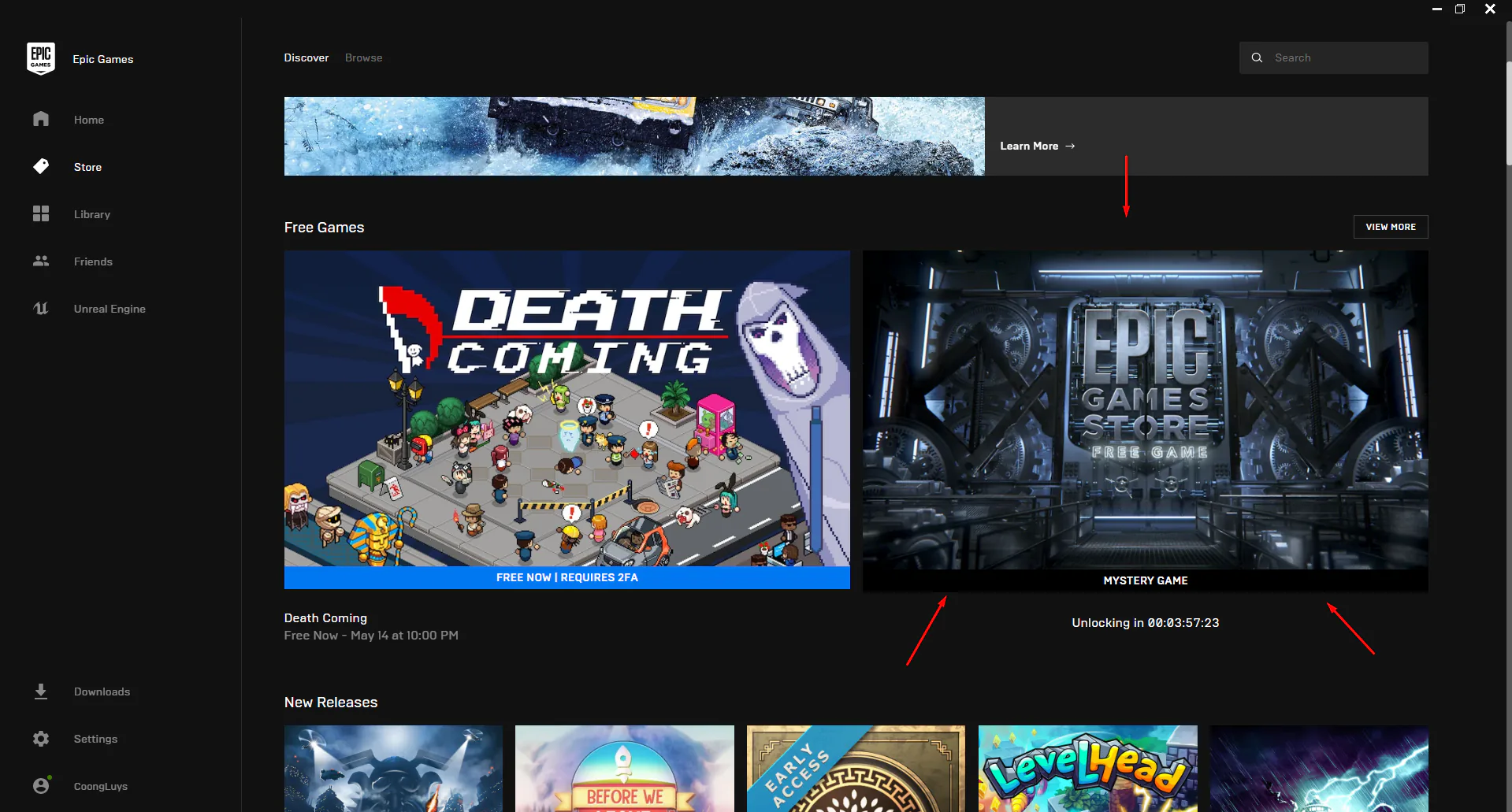The height and width of the screenshot is (812, 1512).
Task: Switch to the Discover tab
Action: point(306,57)
